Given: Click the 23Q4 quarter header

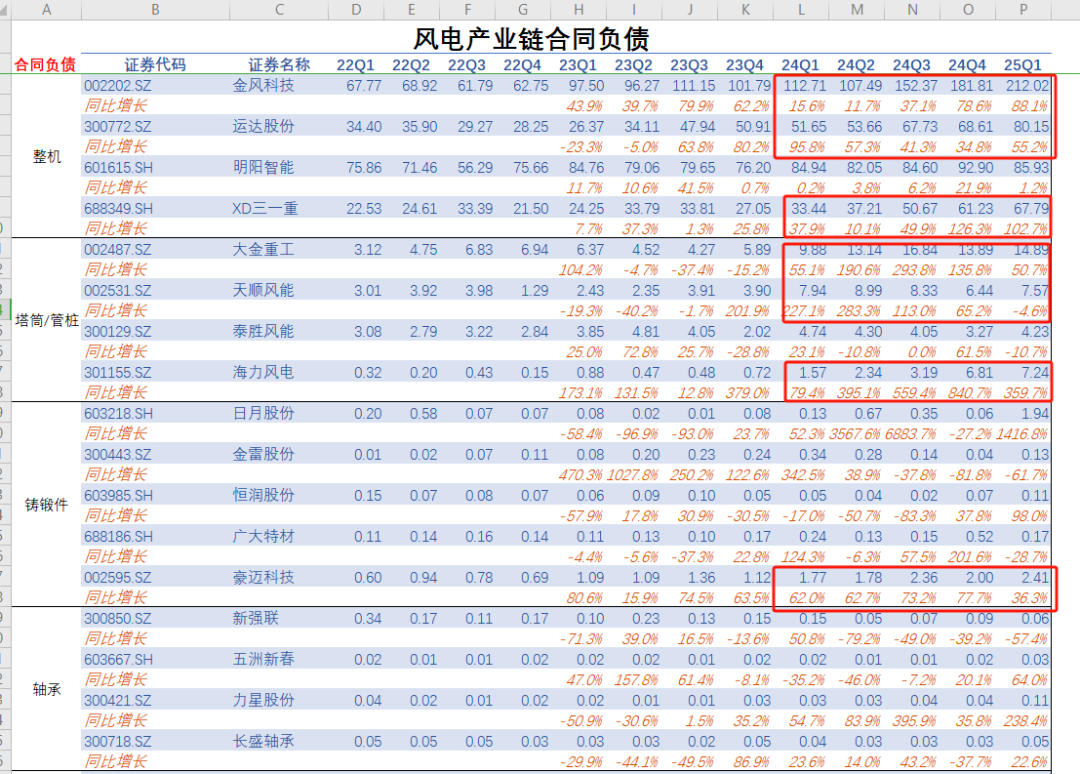Looking at the screenshot, I should click(x=745, y=65).
